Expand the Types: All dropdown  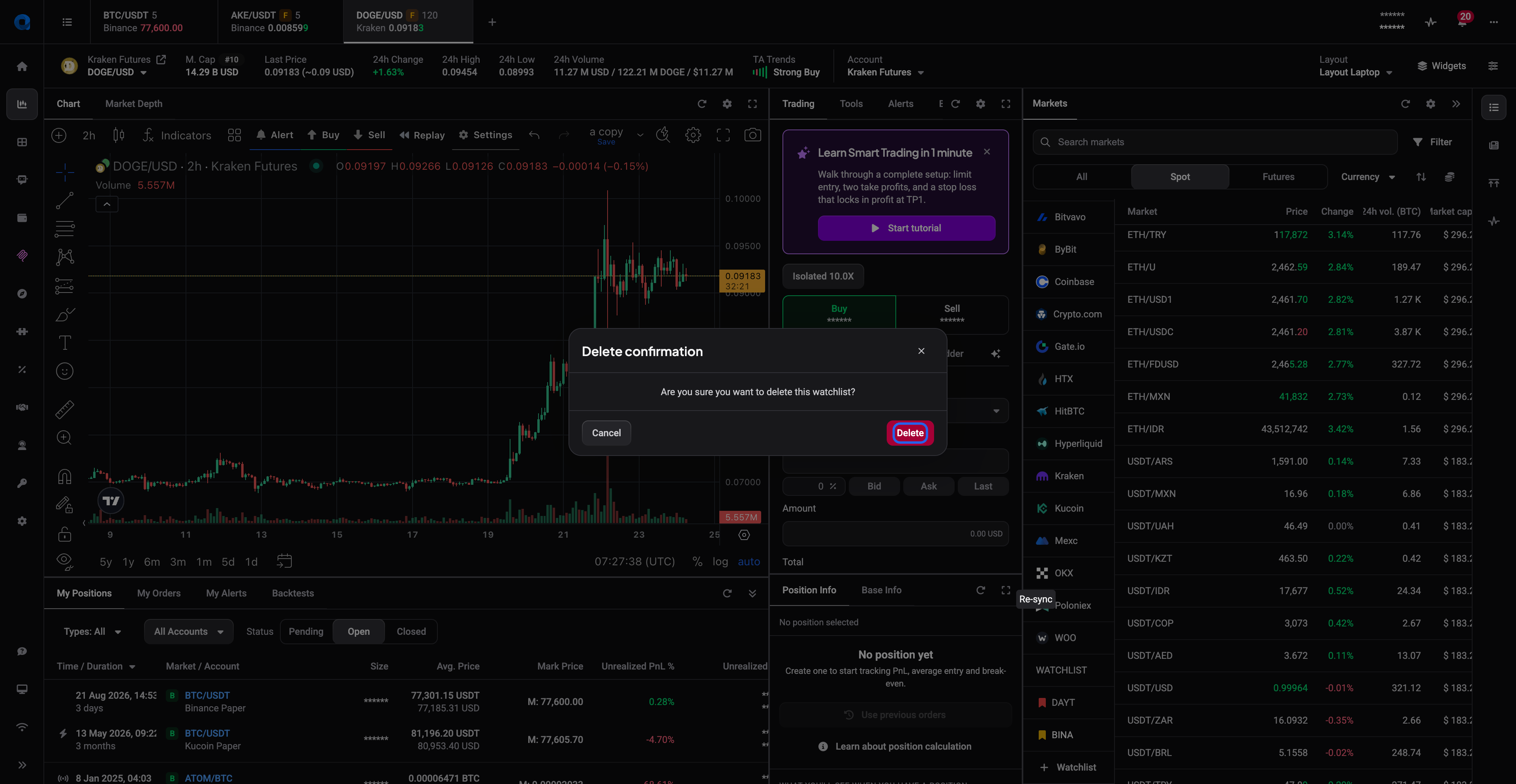click(92, 632)
